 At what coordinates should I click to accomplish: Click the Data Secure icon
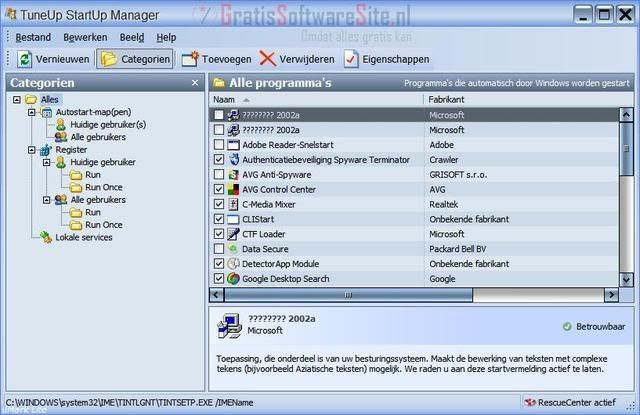coord(233,248)
